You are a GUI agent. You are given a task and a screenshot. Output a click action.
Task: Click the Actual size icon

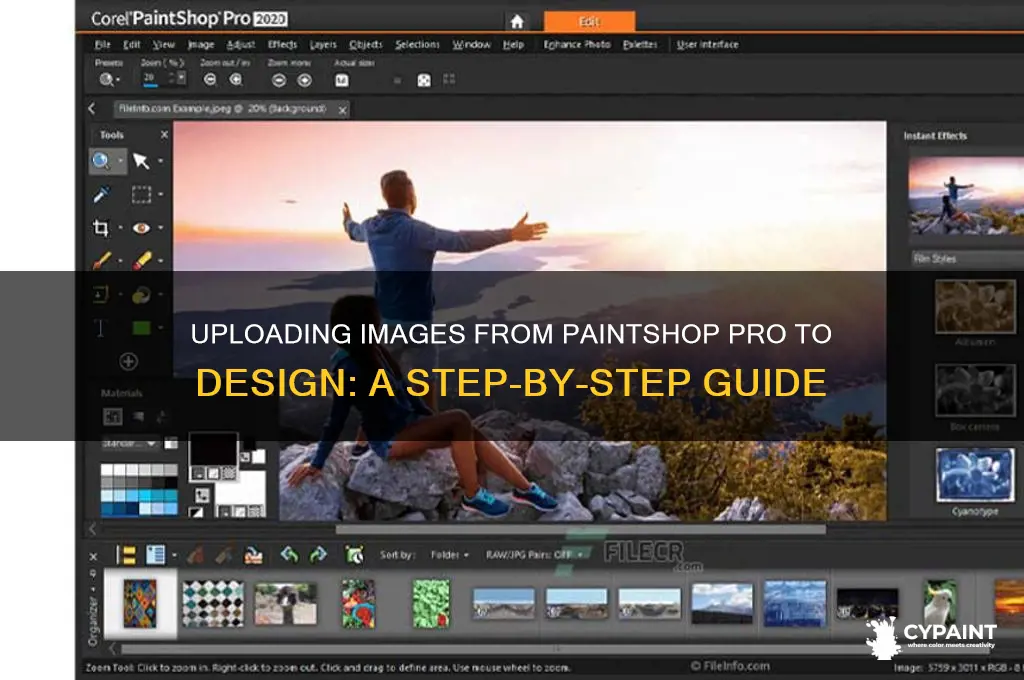point(342,80)
